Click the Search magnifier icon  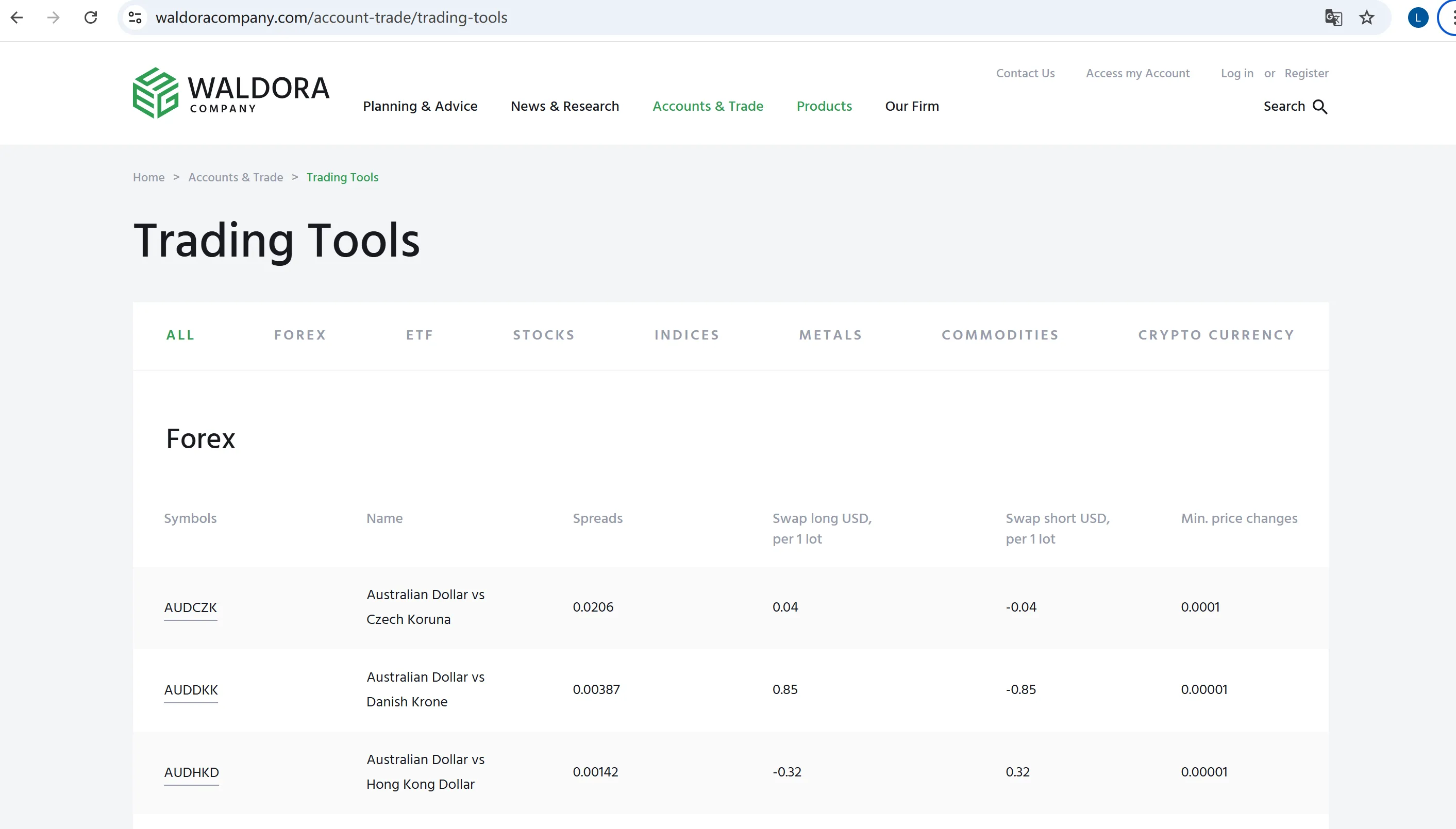pos(1320,107)
